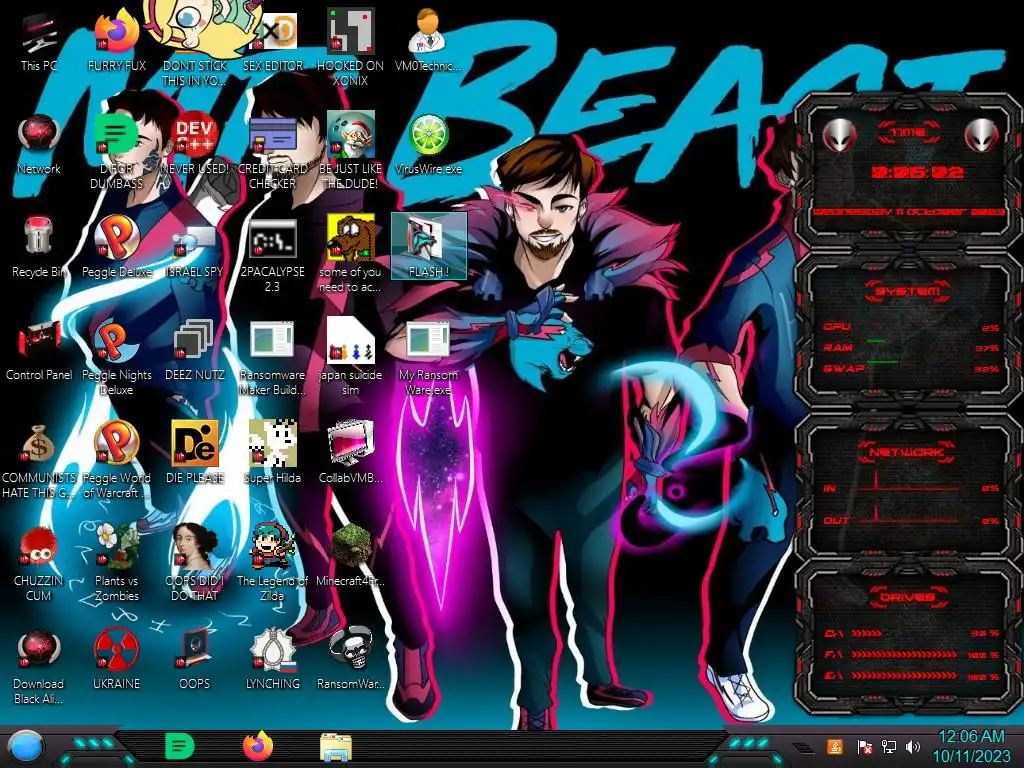Open Control Panel desktop icon
The width and height of the screenshot is (1024, 768).
pyautogui.click(x=39, y=351)
